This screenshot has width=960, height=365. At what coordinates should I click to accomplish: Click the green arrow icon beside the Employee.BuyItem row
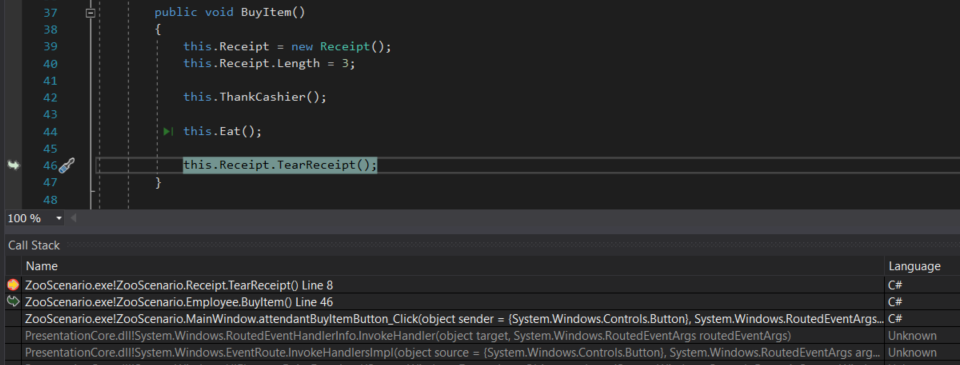point(13,301)
